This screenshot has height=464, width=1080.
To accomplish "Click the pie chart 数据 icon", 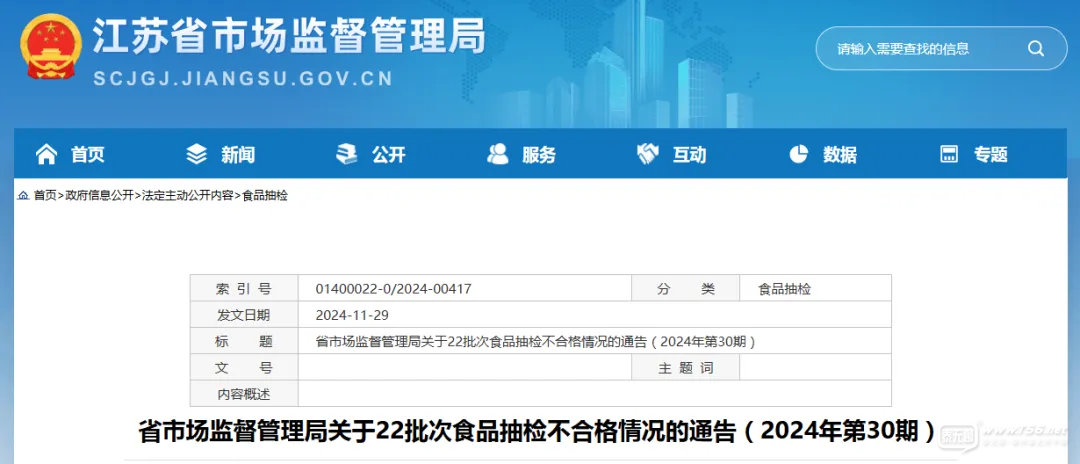I will coord(798,154).
